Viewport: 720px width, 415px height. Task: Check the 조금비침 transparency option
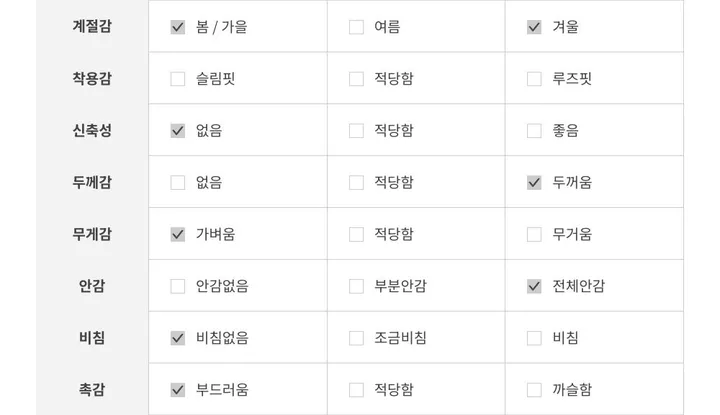click(x=356, y=338)
